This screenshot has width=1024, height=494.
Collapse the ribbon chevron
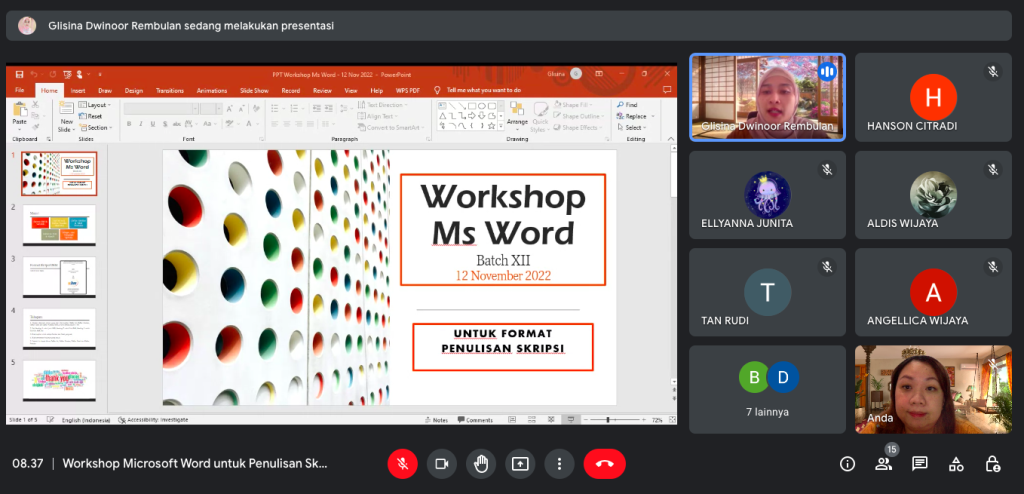click(x=670, y=139)
